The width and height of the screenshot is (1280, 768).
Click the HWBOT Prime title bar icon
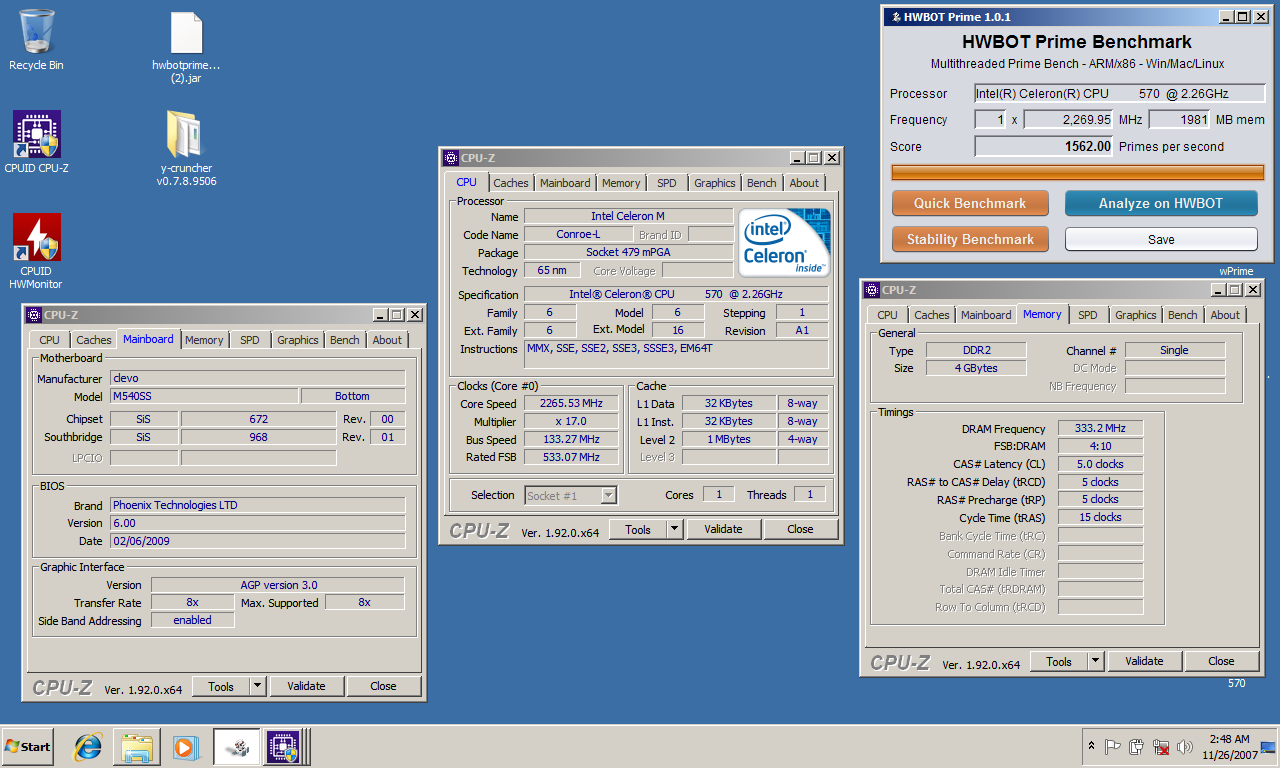pyautogui.click(x=895, y=17)
